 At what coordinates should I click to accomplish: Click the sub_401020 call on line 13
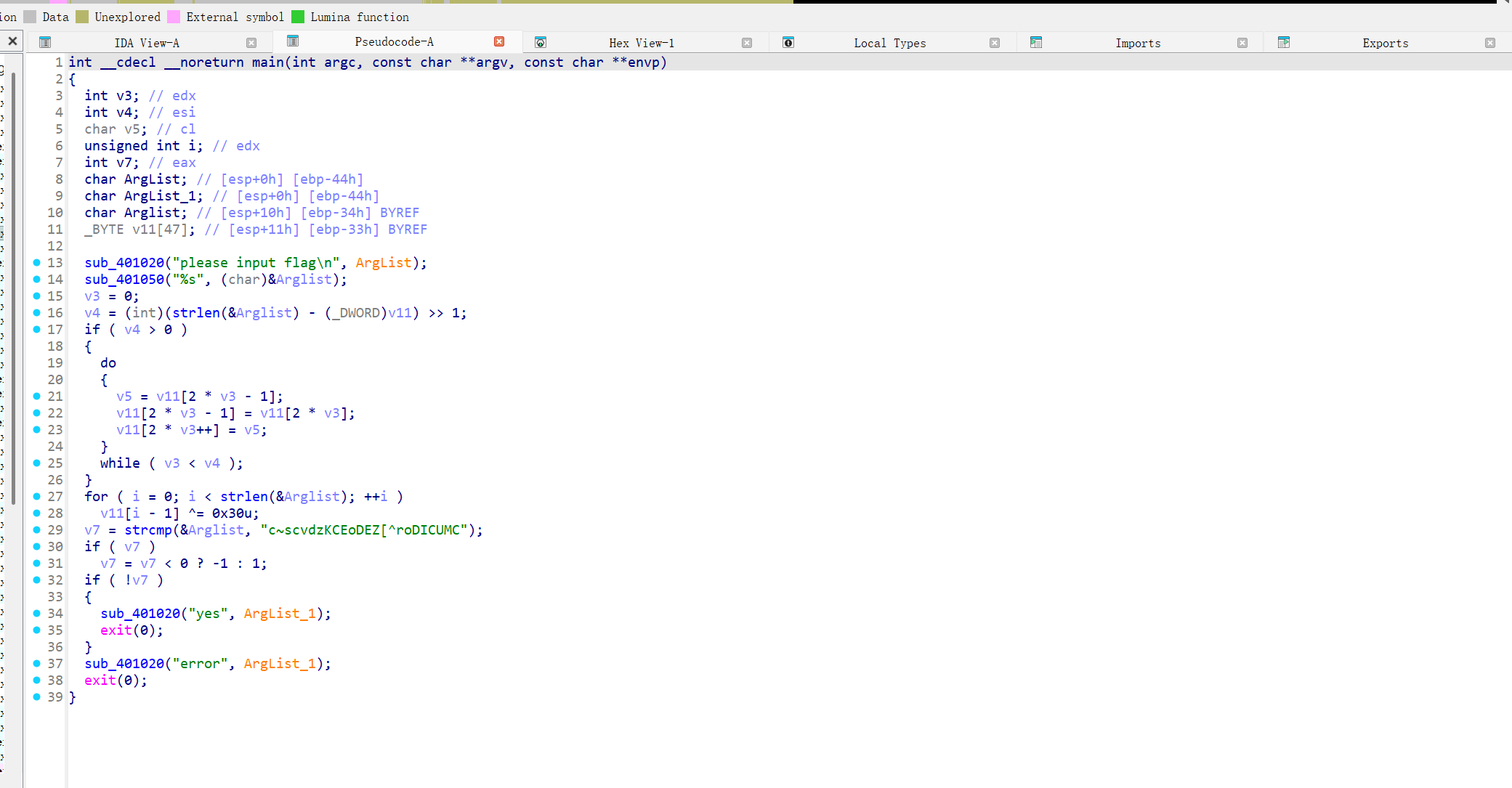tap(124, 262)
